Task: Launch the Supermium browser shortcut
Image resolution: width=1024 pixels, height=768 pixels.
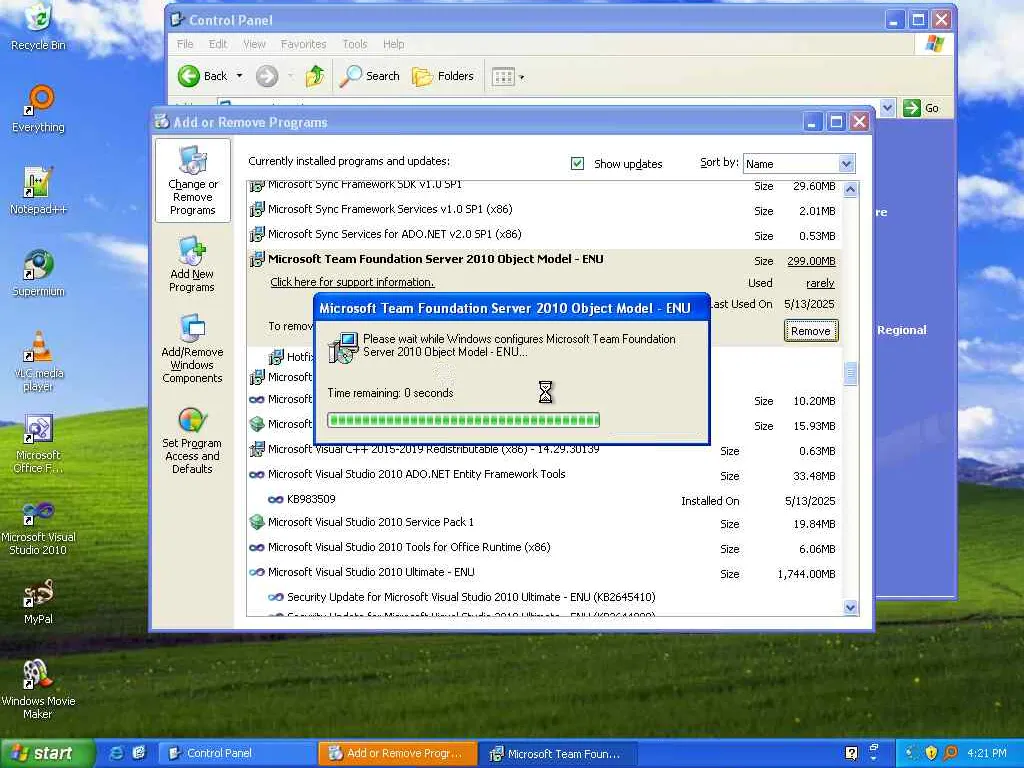Action: (39, 273)
